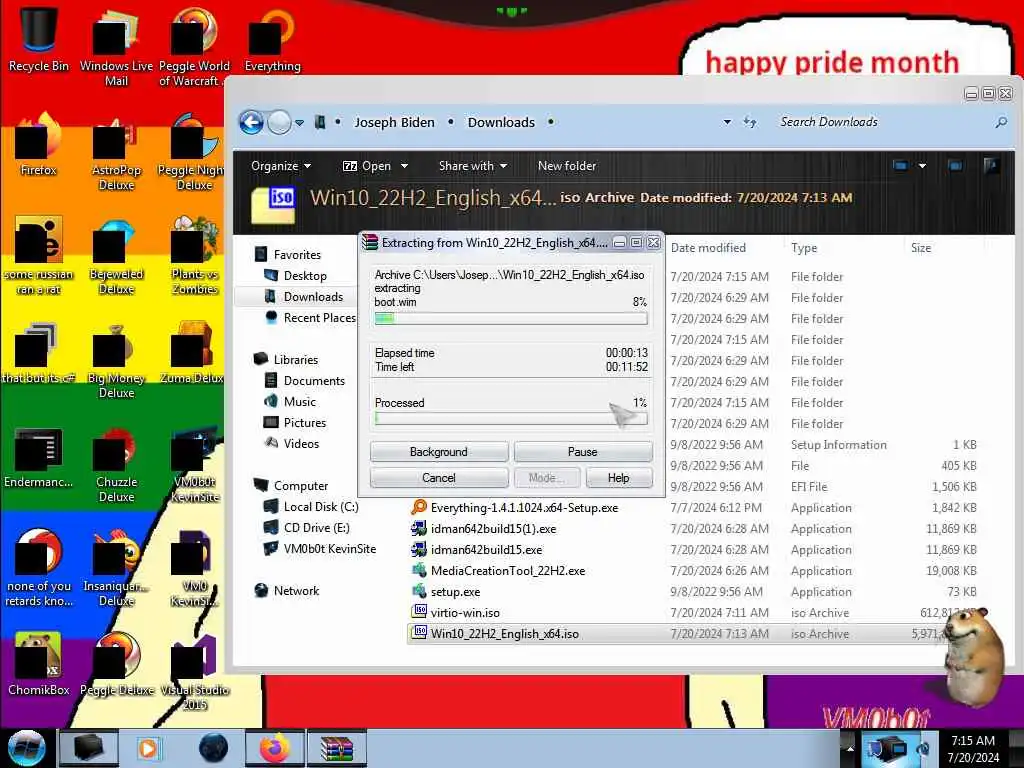
Task: Click the search magnifier in Downloads
Action: pos(1001,122)
